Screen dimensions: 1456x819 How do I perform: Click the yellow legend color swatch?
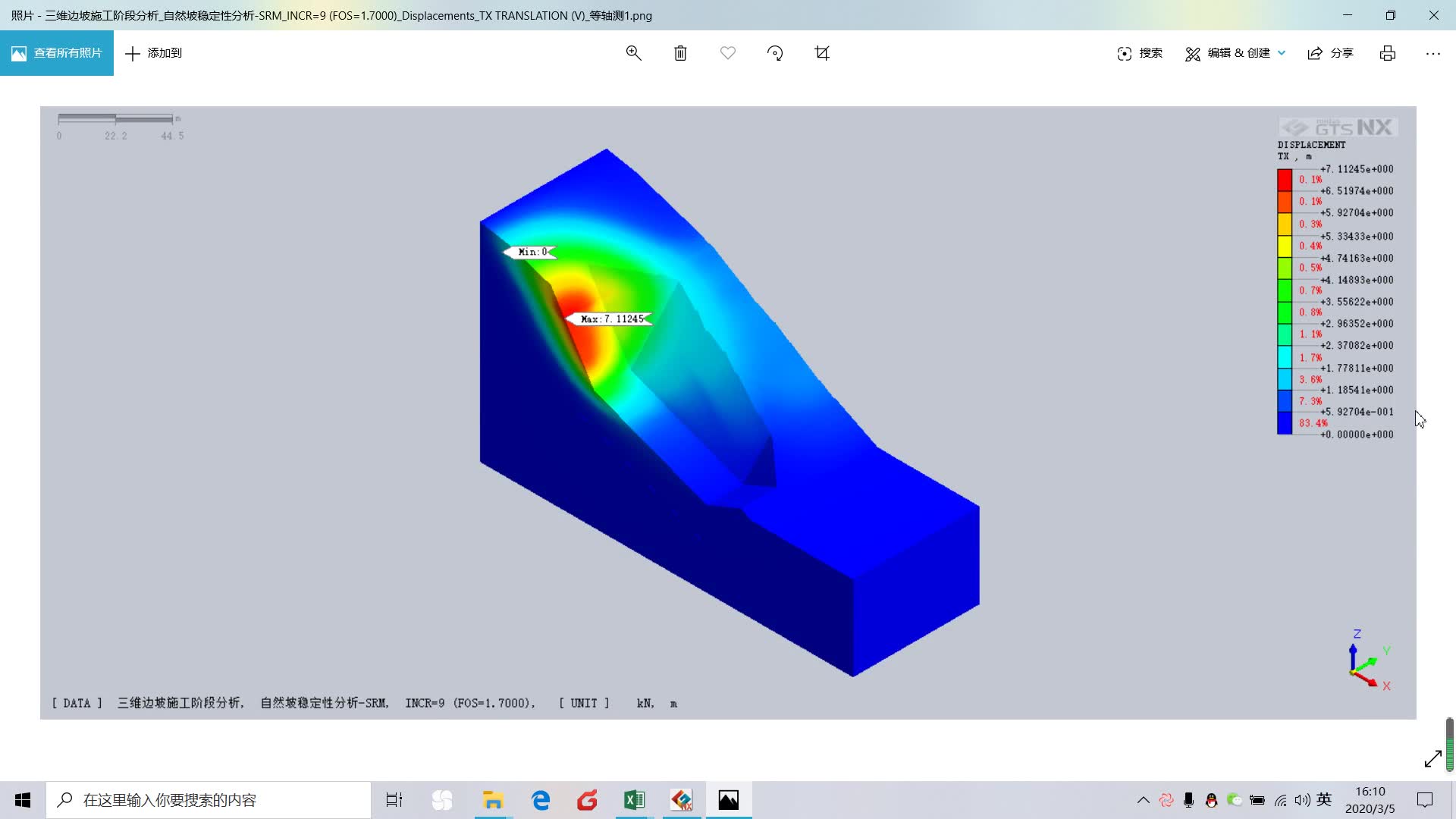pyautogui.click(x=1285, y=246)
